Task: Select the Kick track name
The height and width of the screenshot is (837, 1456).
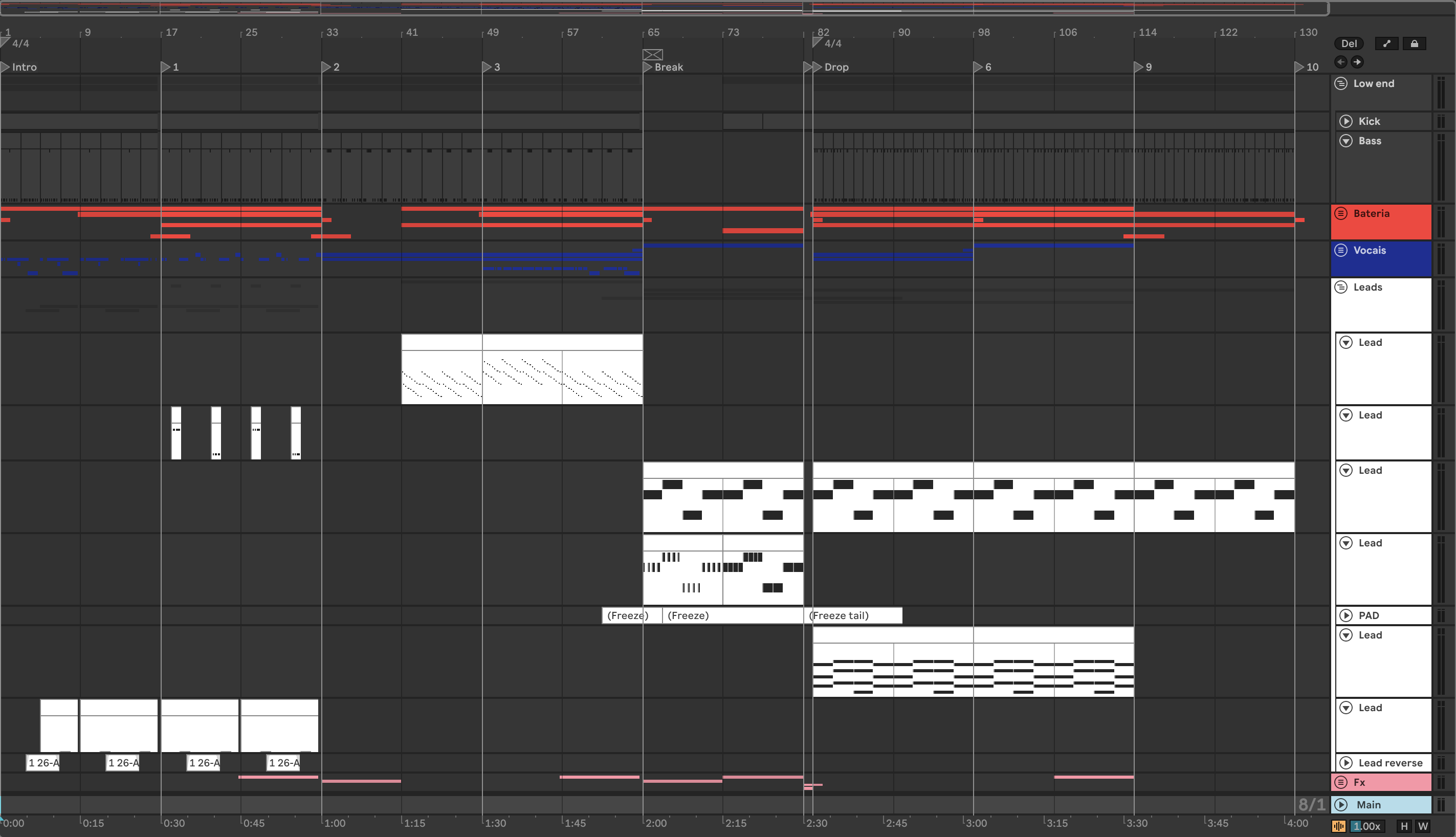Action: tap(1369, 121)
